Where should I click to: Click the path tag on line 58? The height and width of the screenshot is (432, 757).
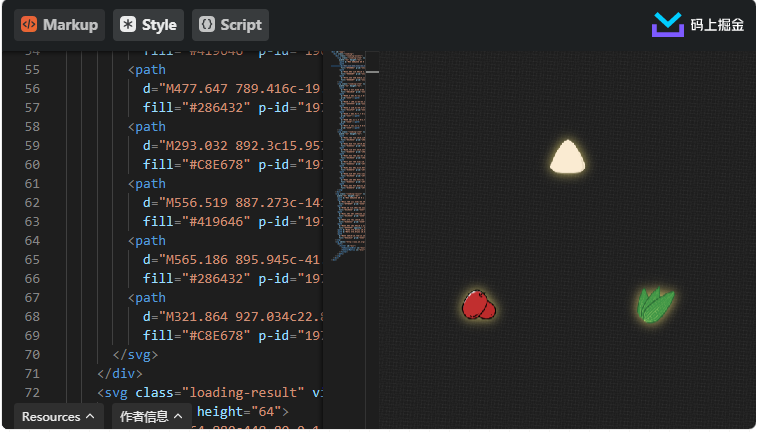[147, 127]
